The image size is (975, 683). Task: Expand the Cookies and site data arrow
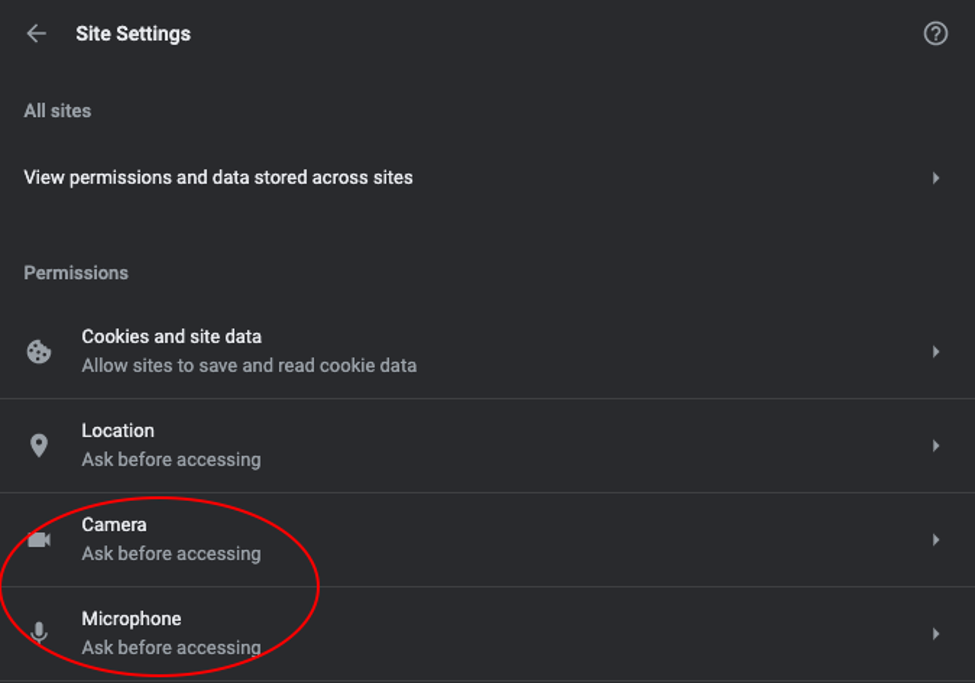pyautogui.click(x=936, y=352)
